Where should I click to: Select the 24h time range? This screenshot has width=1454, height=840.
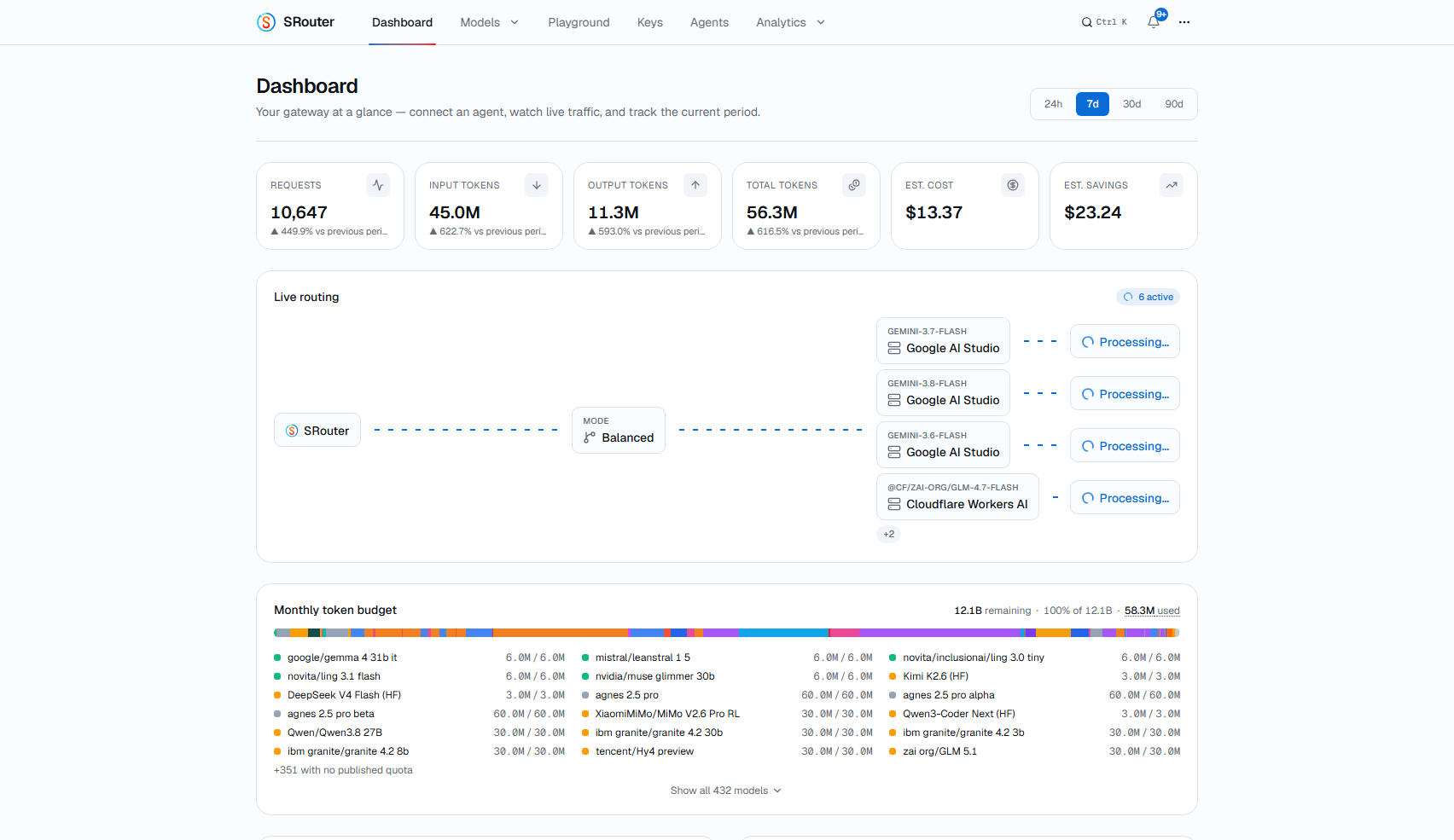1053,104
